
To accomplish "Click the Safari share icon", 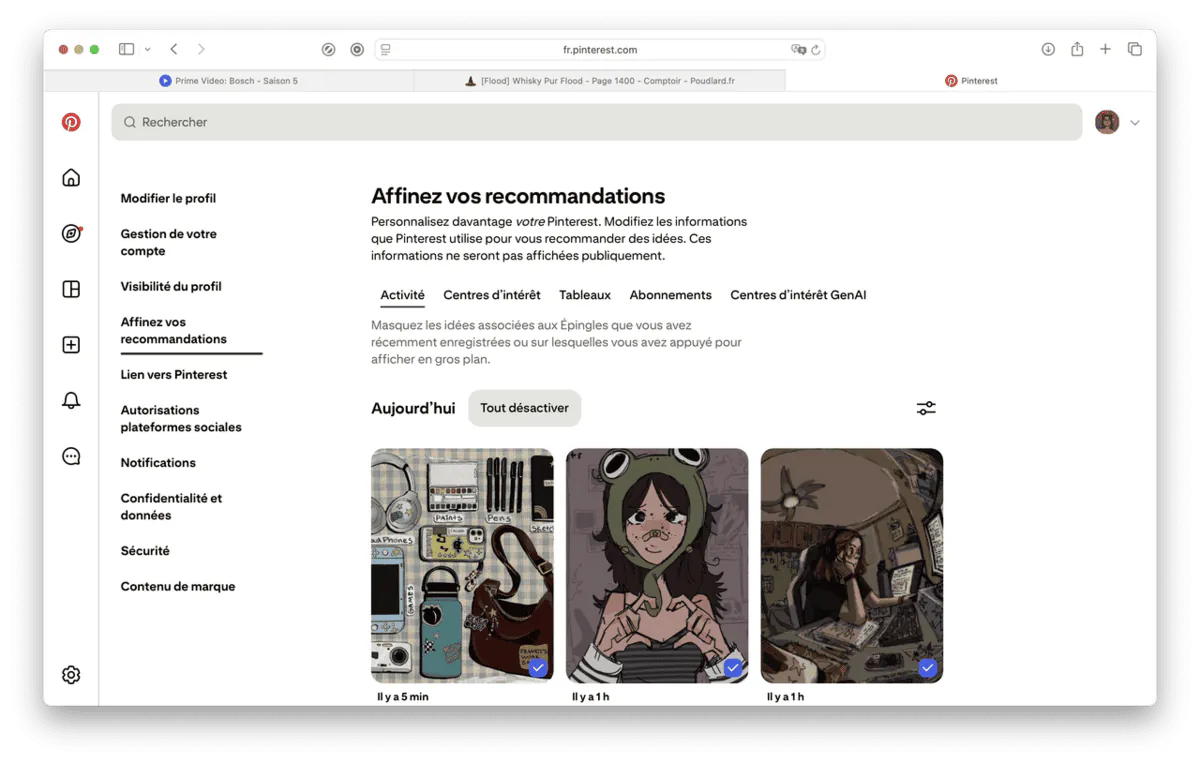I will click(1077, 49).
